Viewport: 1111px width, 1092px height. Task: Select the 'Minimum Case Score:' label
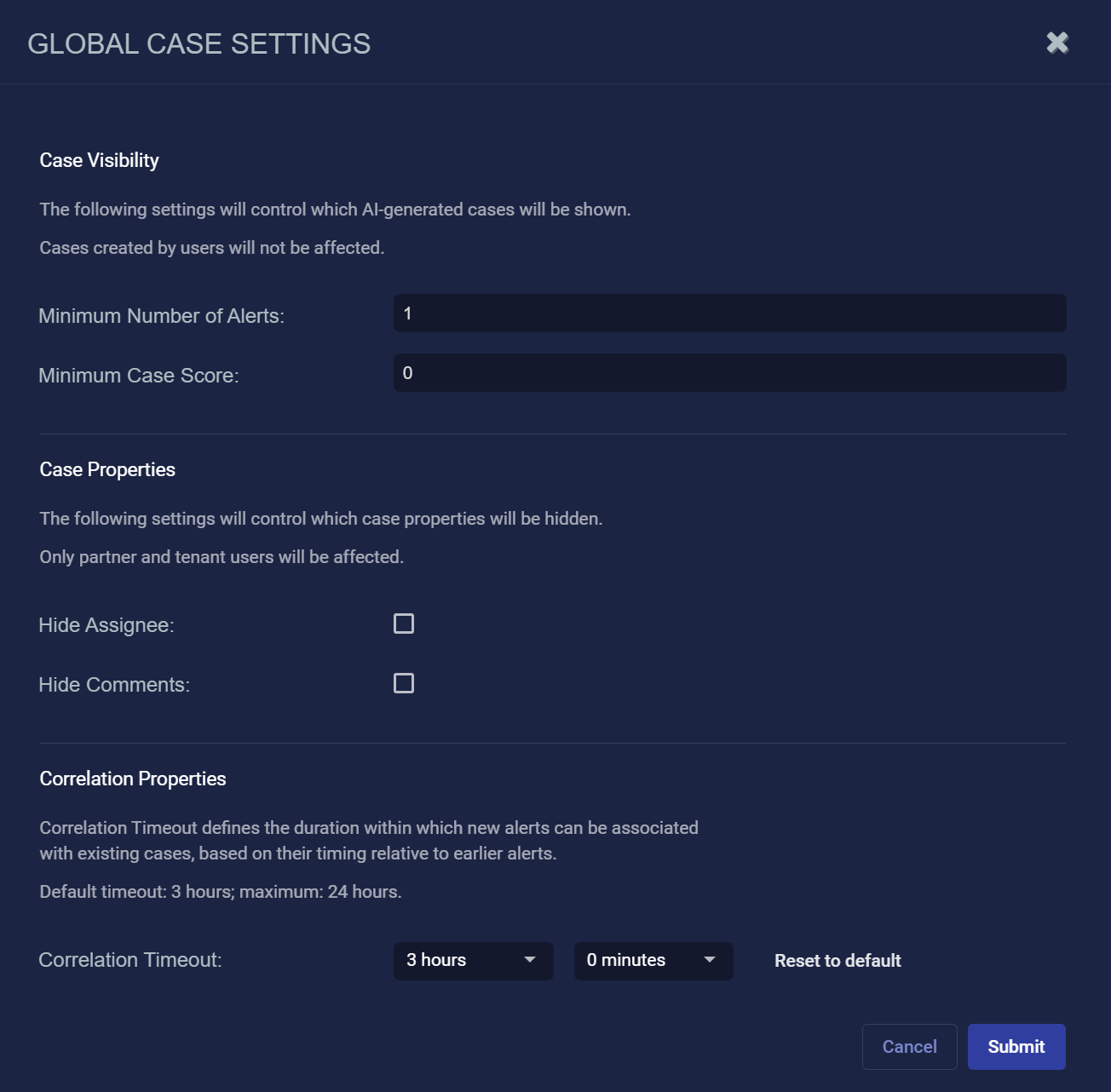(x=139, y=376)
